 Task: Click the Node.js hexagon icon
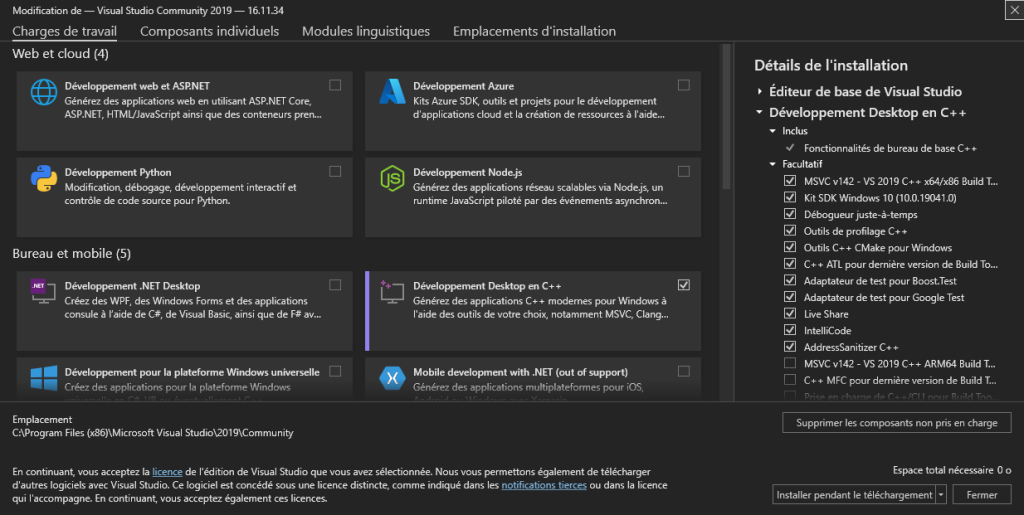[x=392, y=179]
